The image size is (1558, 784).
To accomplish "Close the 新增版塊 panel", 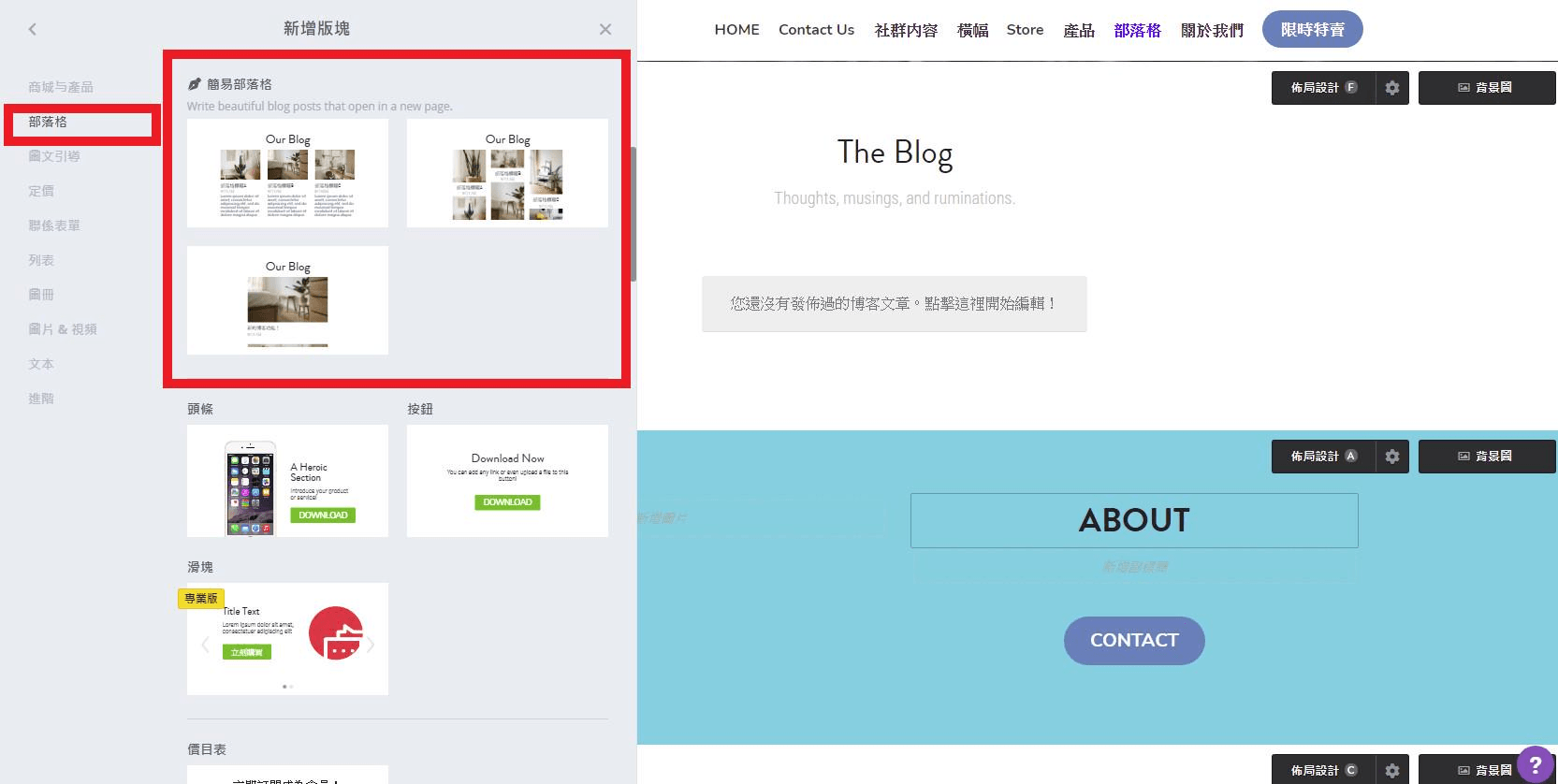I will tap(605, 29).
